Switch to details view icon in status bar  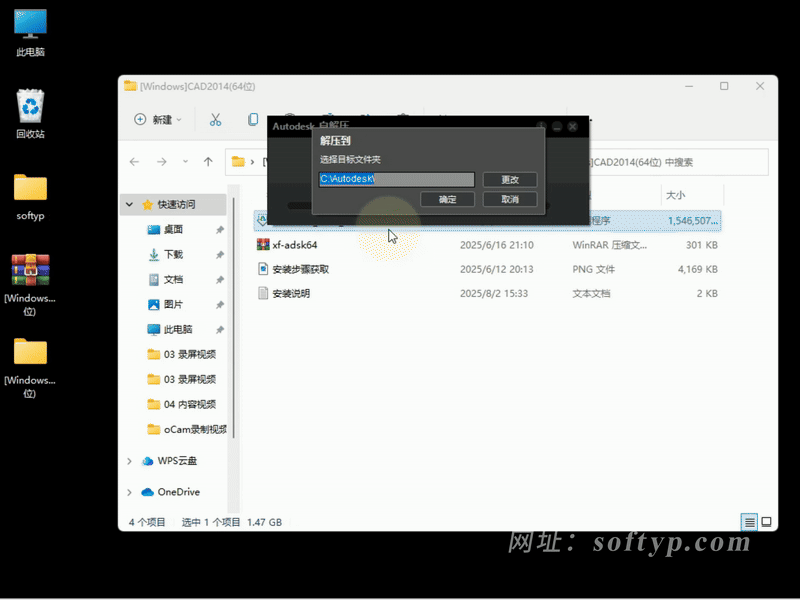749,522
